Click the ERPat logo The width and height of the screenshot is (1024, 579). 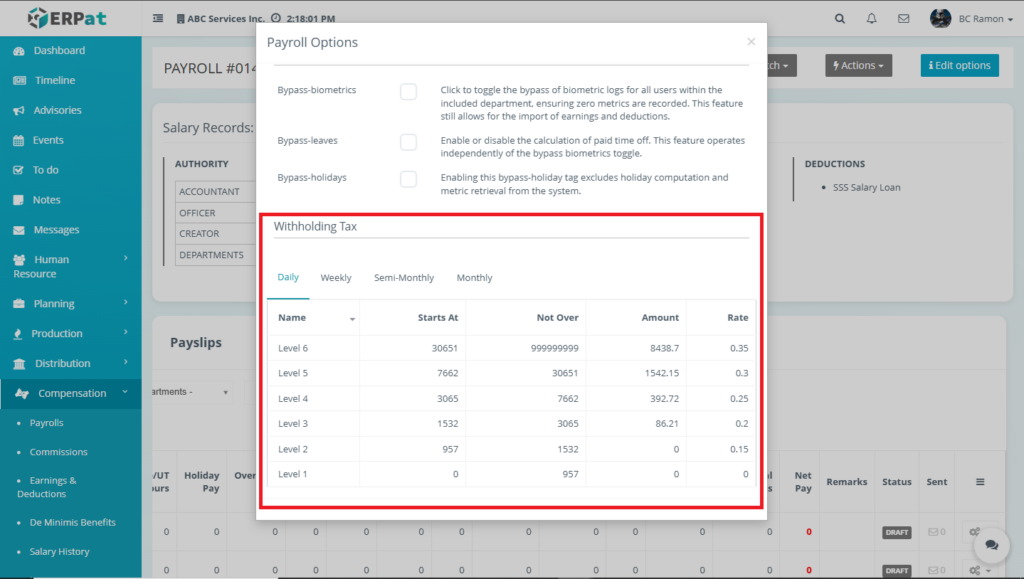(x=67, y=18)
